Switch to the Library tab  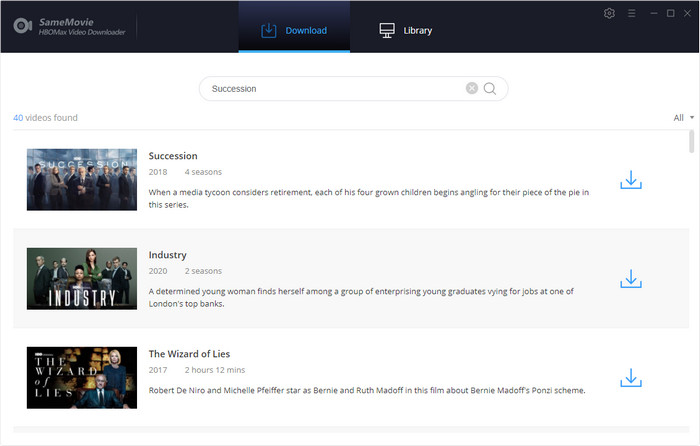[x=405, y=30]
